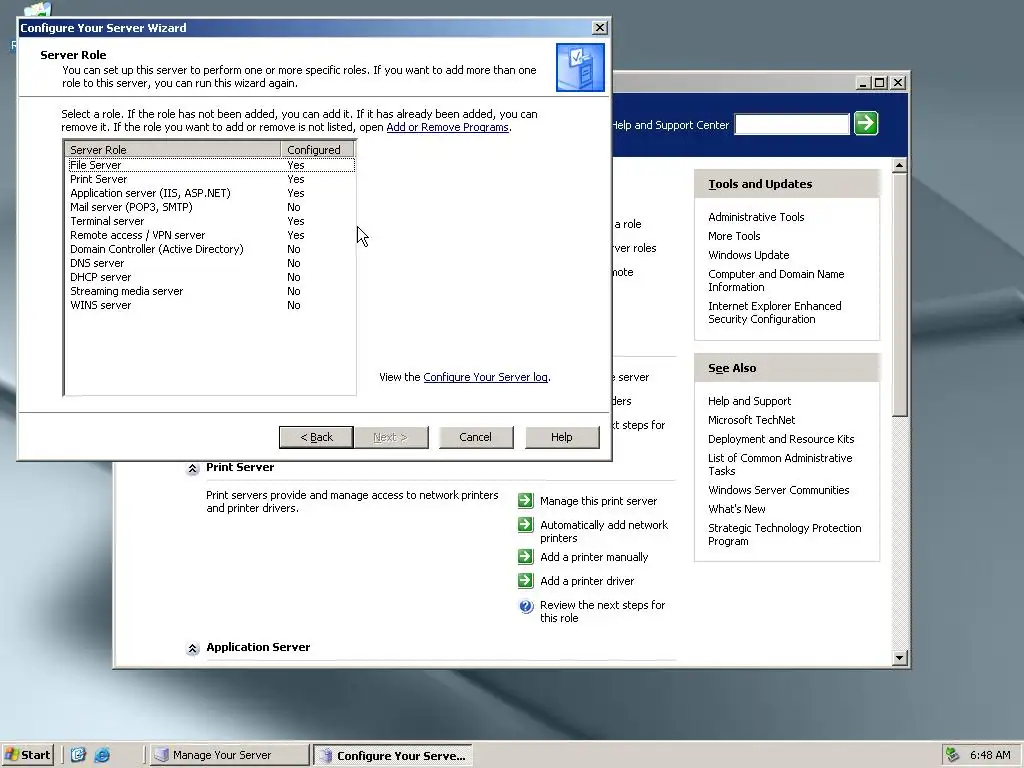
Task: Select Domain Controller (Active Directory) role
Action: pyautogui.click(x=211, y=249)
